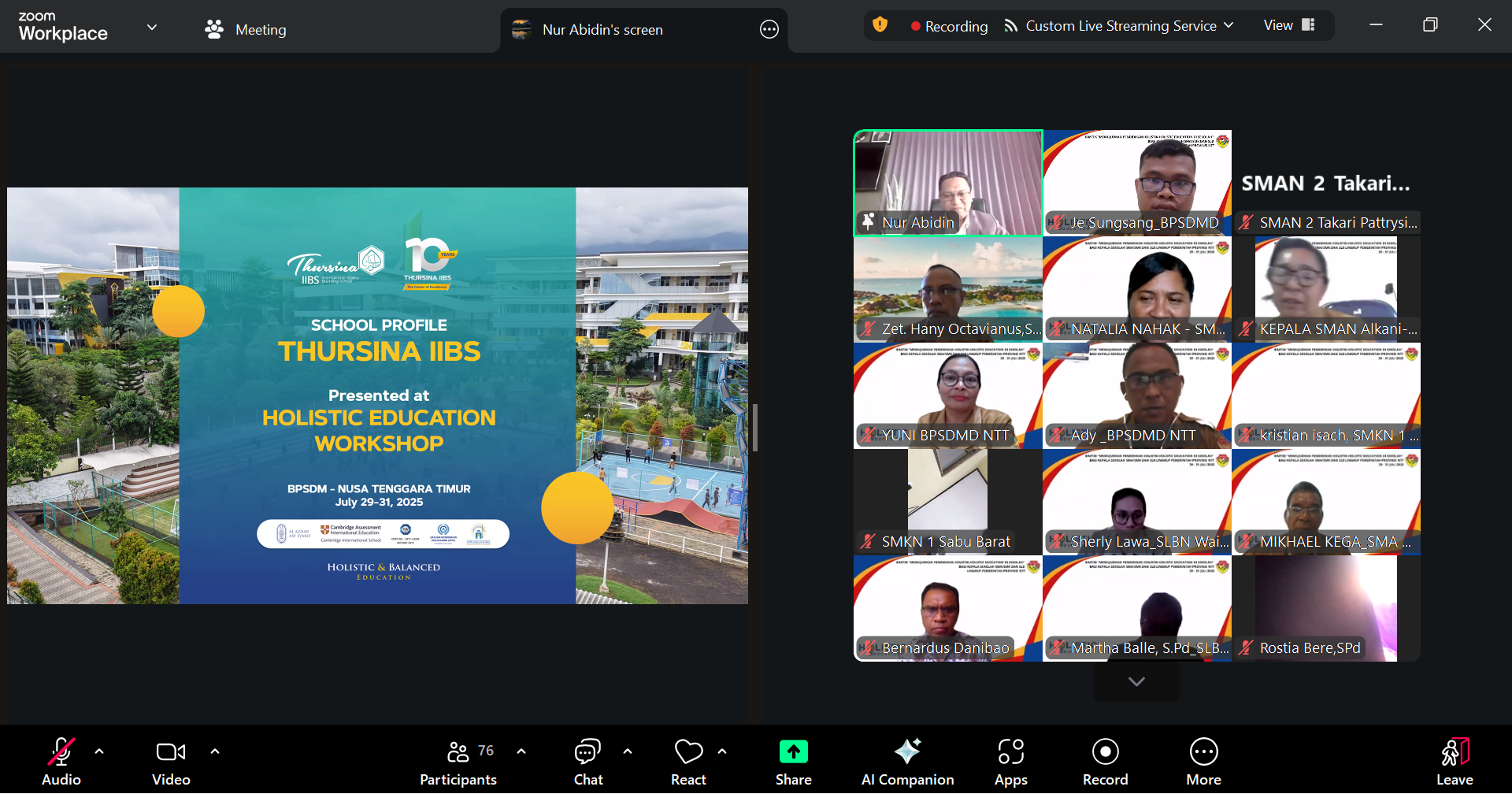Minimize the Zoom window
This screenshot has height=794, width=1512.
(x=1376, y=24)
